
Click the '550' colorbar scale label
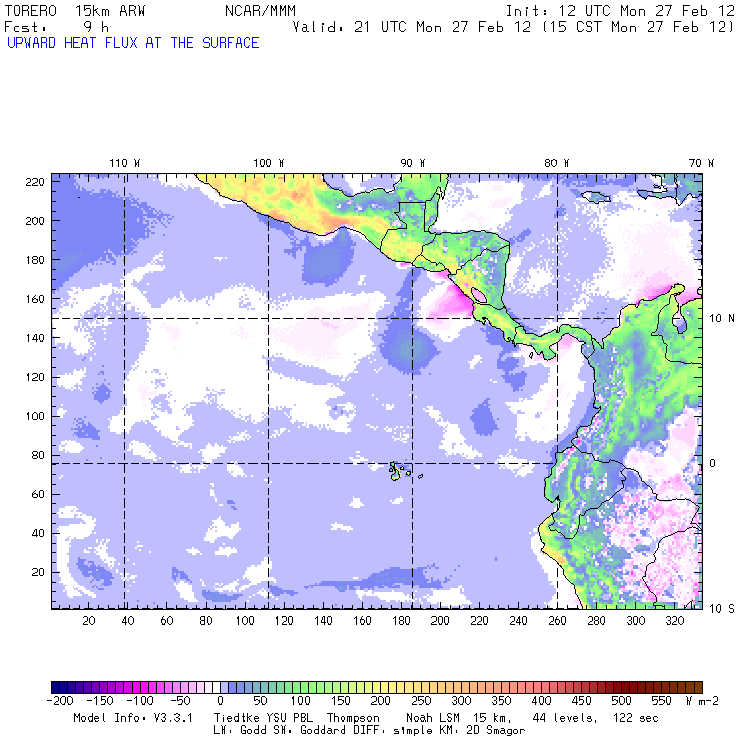[x=661, y=701]
